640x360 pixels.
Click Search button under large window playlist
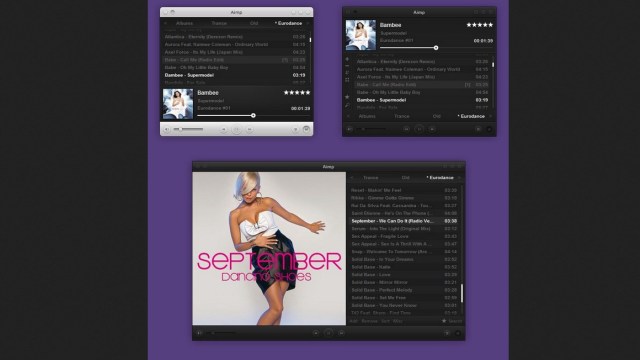coord(455,321)
